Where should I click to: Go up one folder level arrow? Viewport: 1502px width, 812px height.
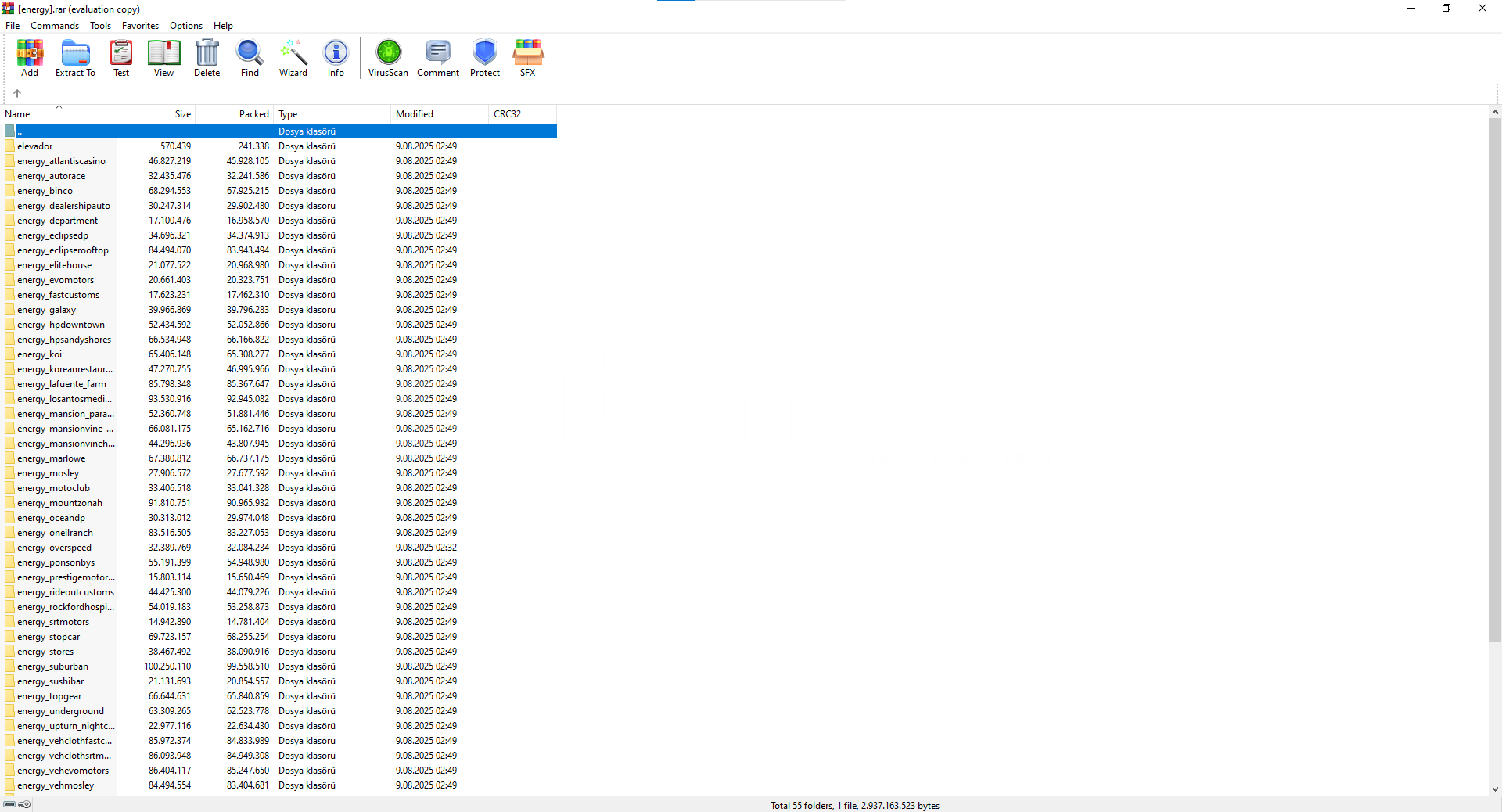[x=17, y=93]
